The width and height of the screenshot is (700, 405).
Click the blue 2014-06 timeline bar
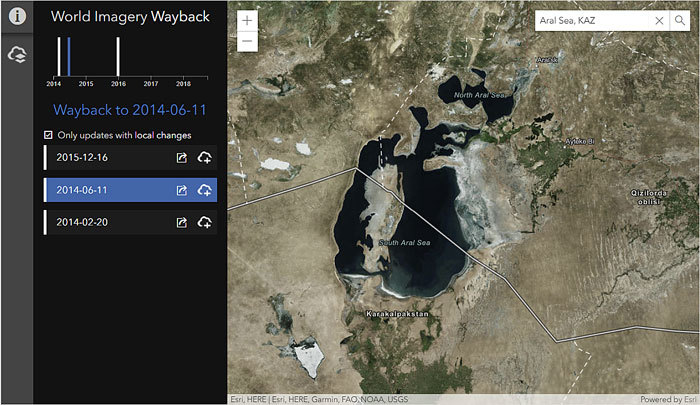(69, 57)
